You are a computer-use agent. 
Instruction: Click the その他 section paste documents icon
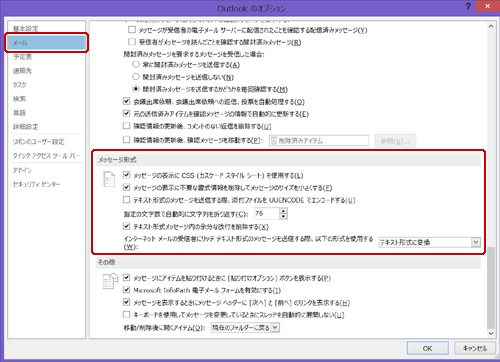tap(110, 281)
